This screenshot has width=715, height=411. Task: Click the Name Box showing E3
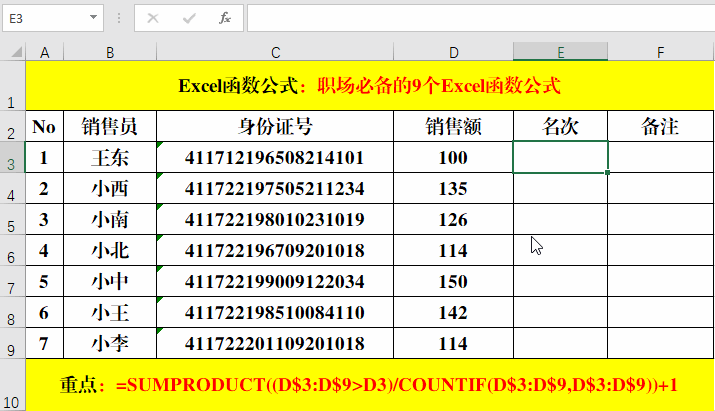53,18
